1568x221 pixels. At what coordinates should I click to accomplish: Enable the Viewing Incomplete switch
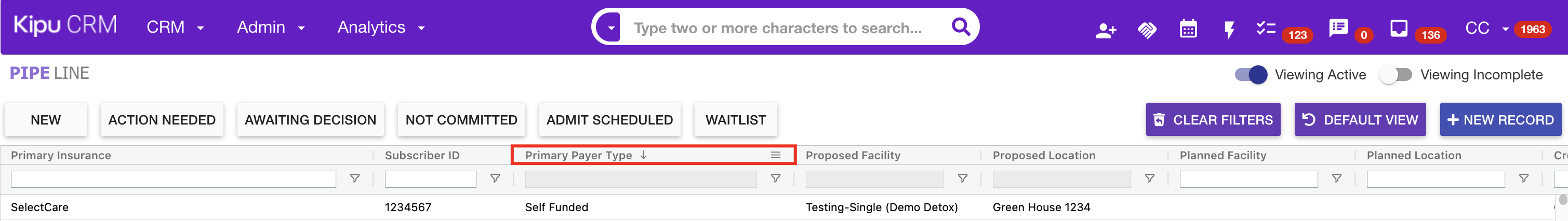click(x=1396, y=75)
